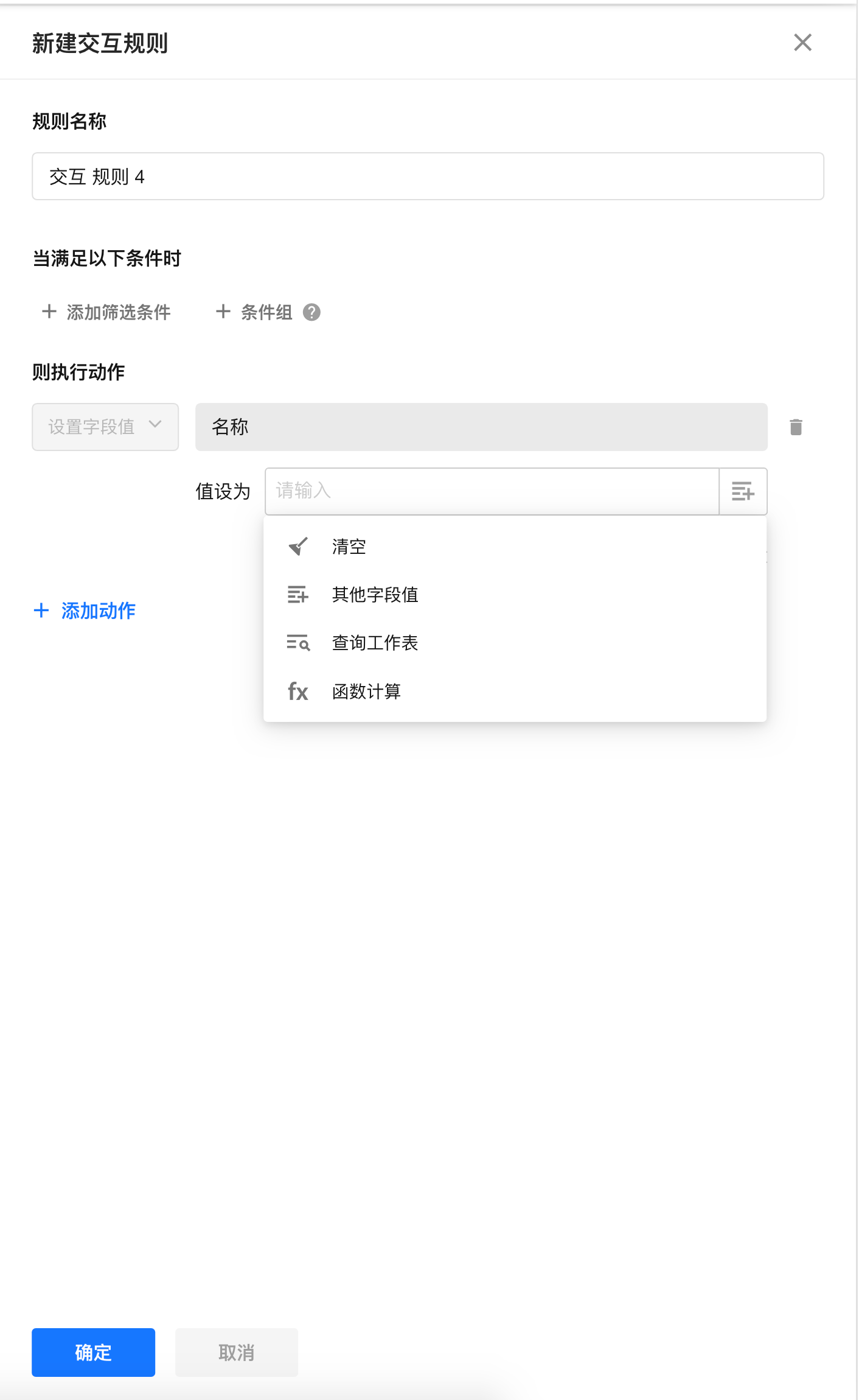859x1400 pixels.
Task: Close the 新建交互规则 dialog
Action: click(x=802, y=43)
